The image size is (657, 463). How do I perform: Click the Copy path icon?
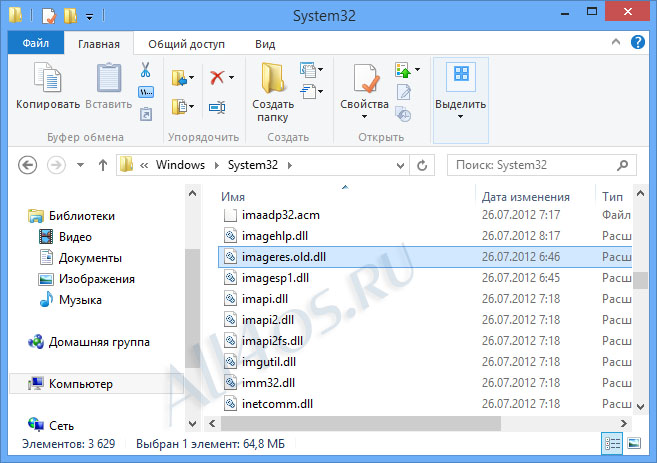pyautogui.click(x=145, y=92)
